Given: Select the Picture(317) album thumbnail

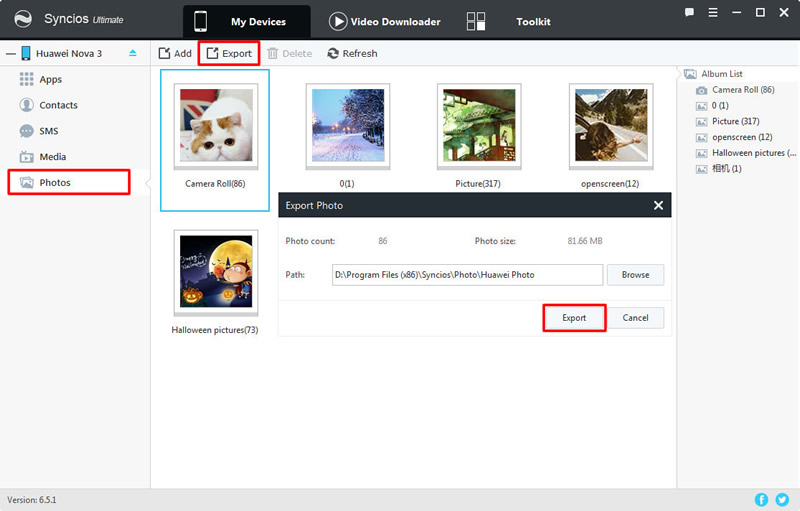Looking at the screenshot, I should (x=479, y=126).
